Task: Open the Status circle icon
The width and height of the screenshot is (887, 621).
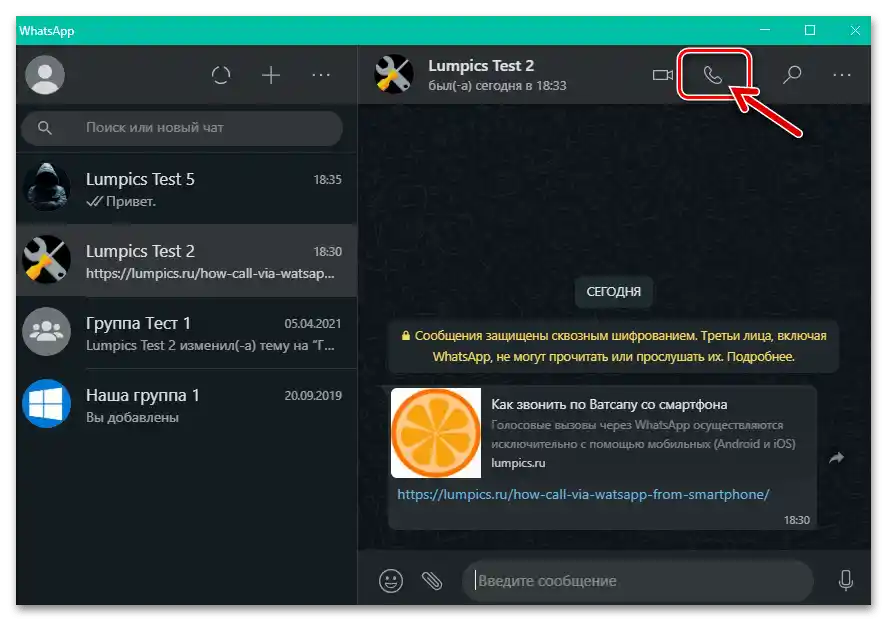Action: (x=221, y=75)
